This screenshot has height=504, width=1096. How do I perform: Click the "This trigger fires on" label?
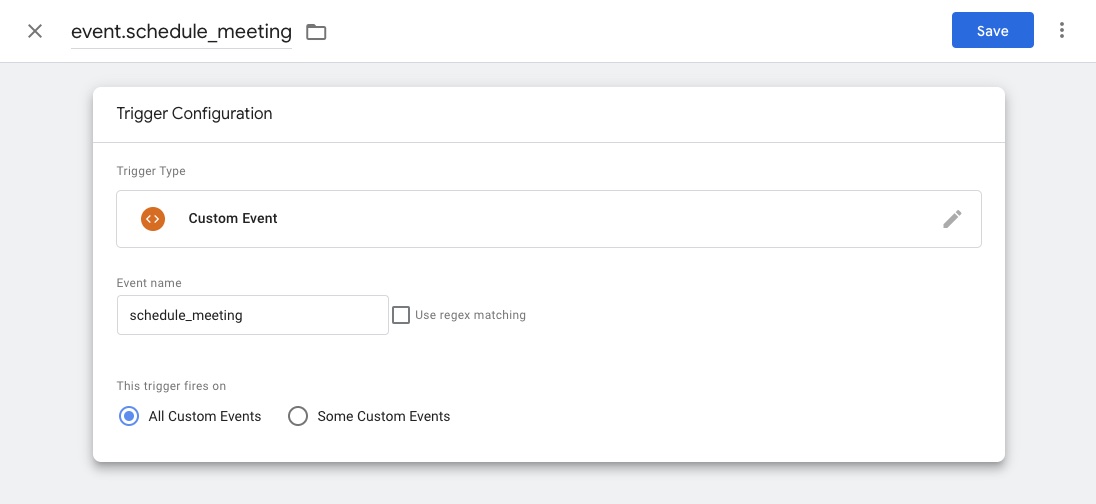click(179, 386)
